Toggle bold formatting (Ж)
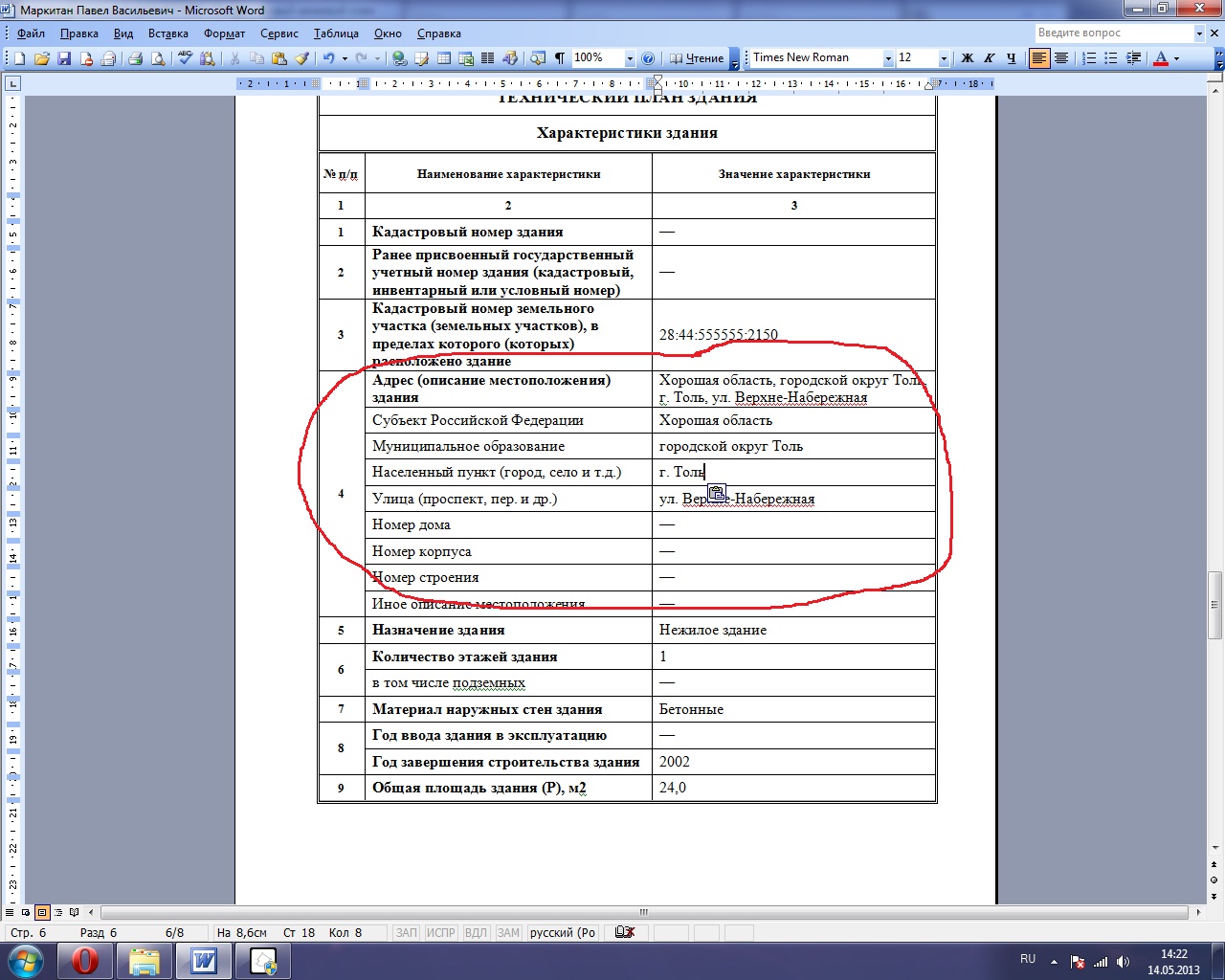This screenshot has width=1225, height=980. (x=967, y=58)
